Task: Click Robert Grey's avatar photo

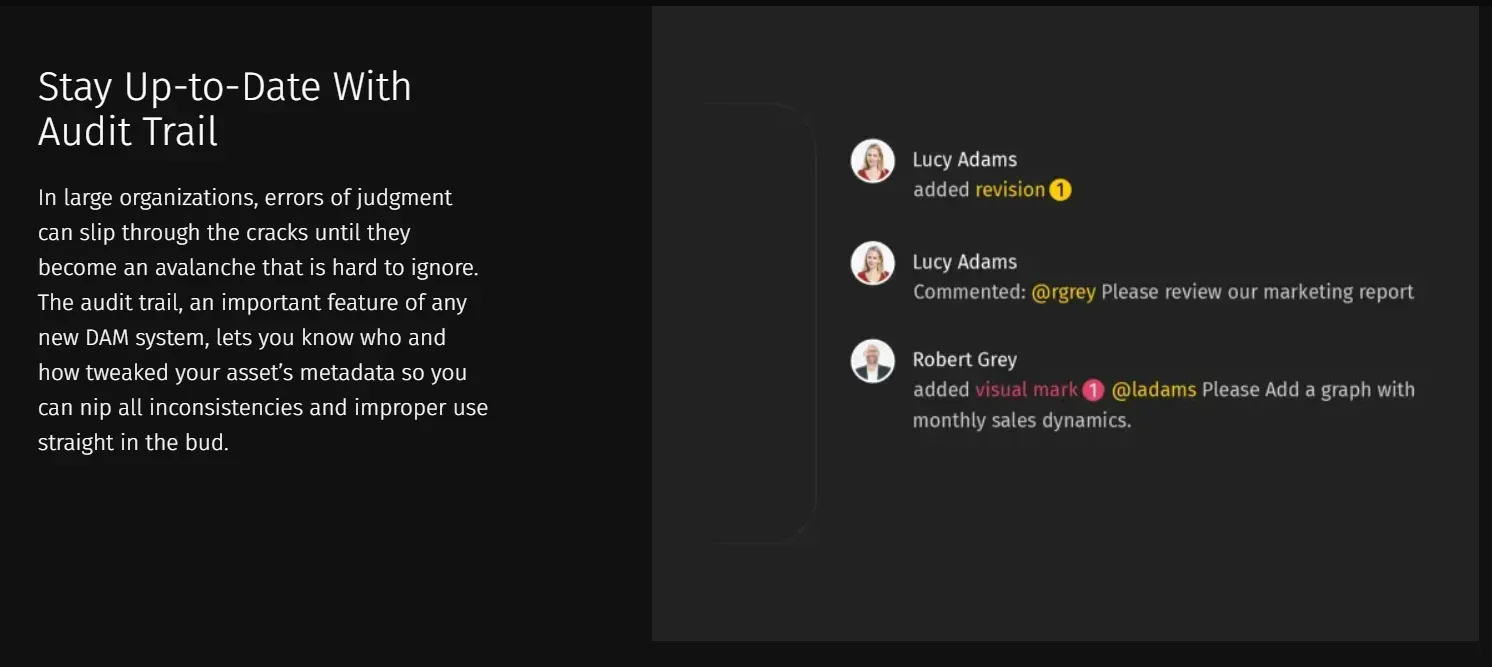Action: (x=872, y=361)
